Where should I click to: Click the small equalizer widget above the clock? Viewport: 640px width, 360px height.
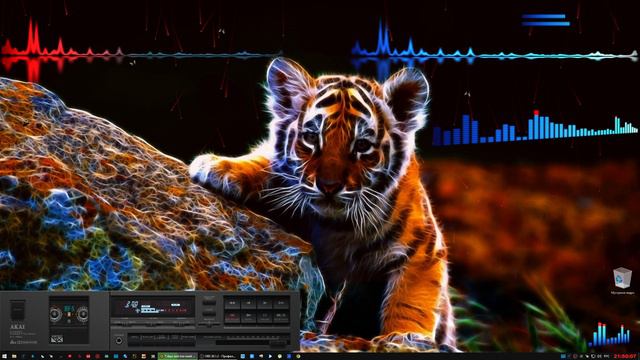pyautogui.click(x=609, y=334)
